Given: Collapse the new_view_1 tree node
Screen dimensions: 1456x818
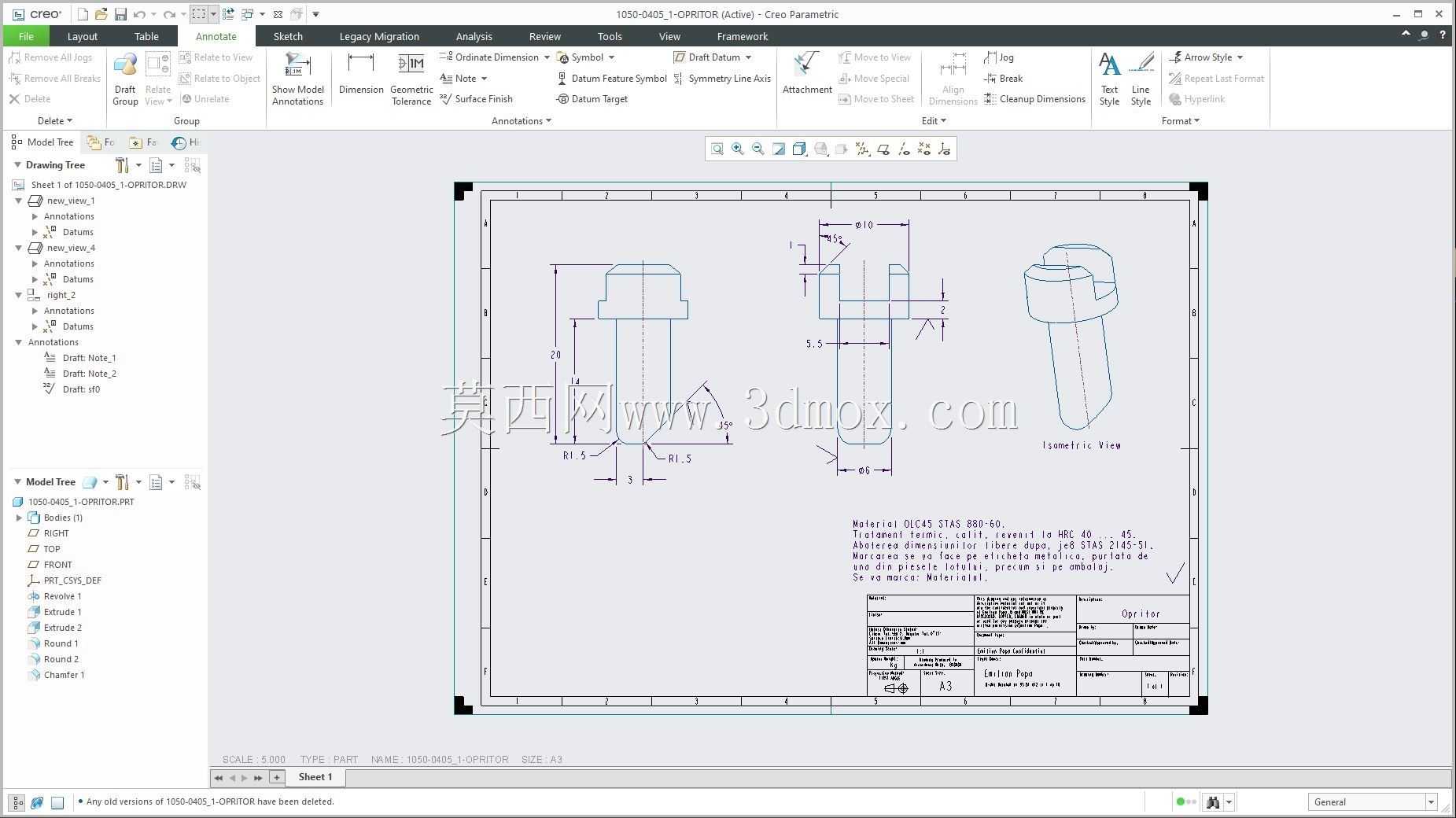Looking at the screenshot, I should tap(19, 201).
